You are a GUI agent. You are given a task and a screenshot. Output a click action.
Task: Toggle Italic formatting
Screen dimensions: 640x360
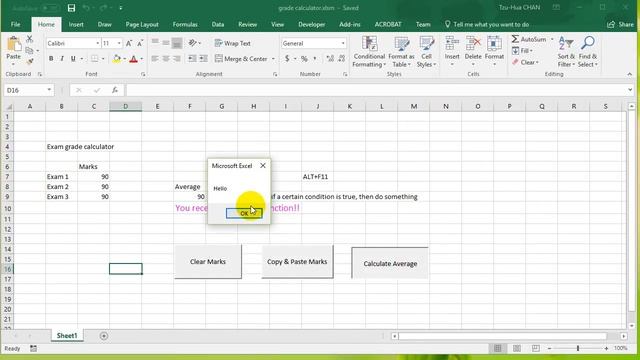pyautogui.click(x=62, y=59)
